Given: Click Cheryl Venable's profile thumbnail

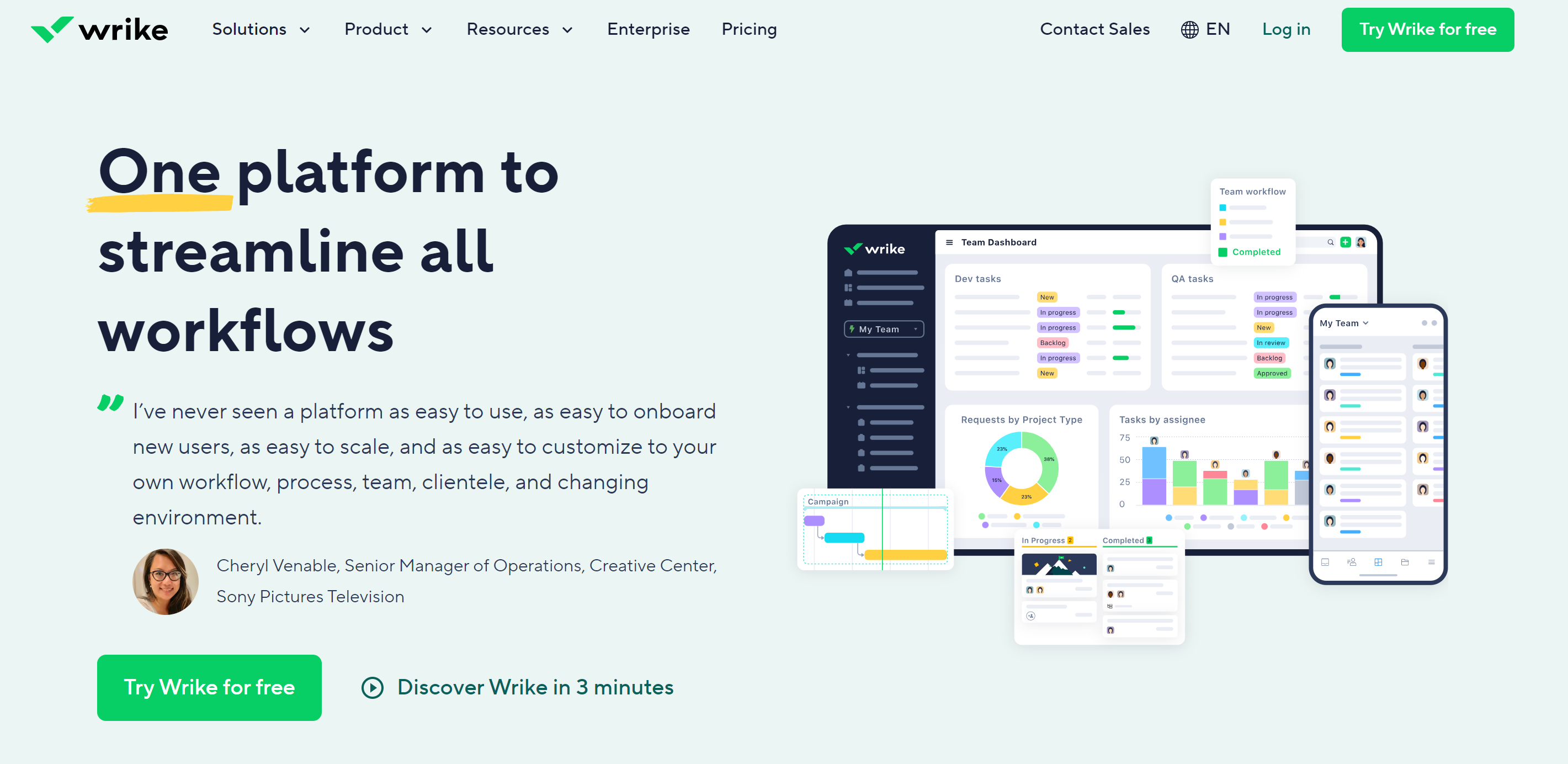Looking at the screenshot, I should (163, 581).
